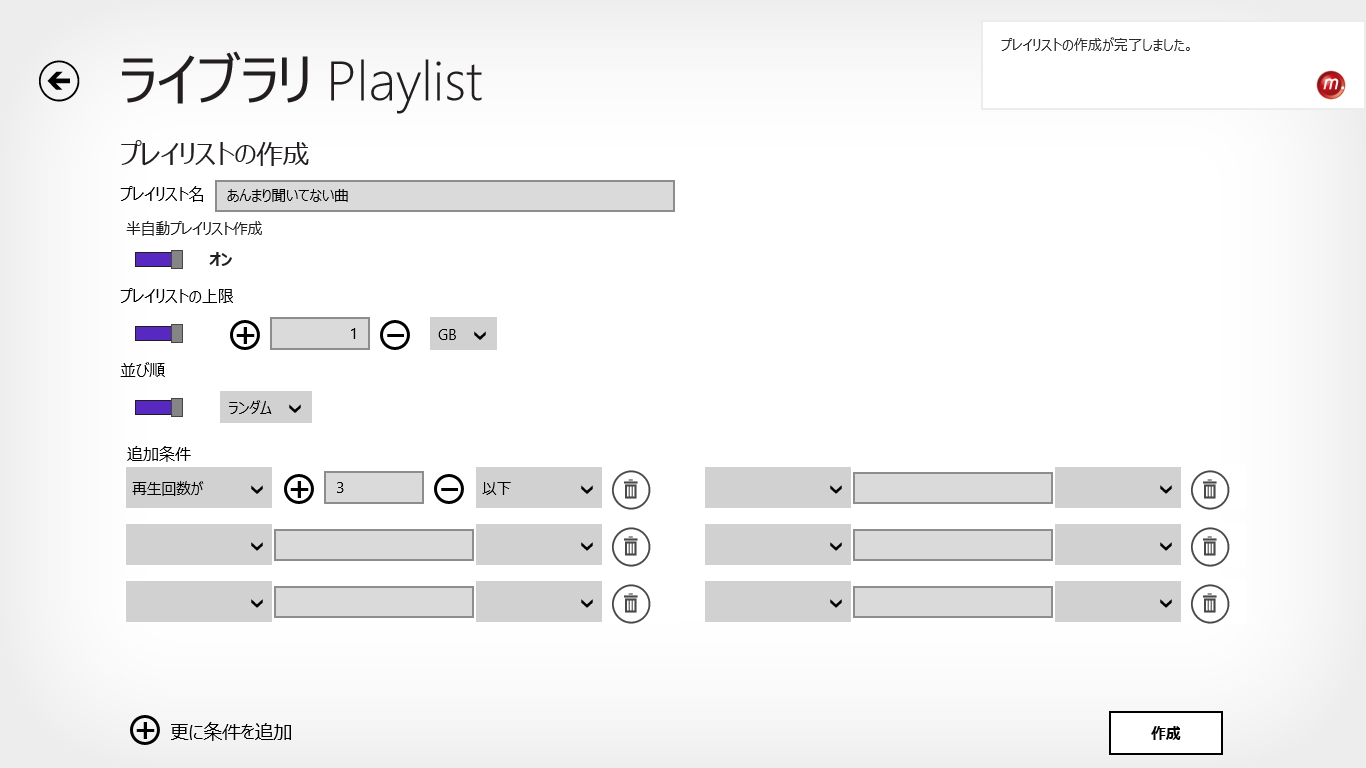Click the trash icon in top-right condition row
Screen dimensions: 1366x768
pos(1209,489)
